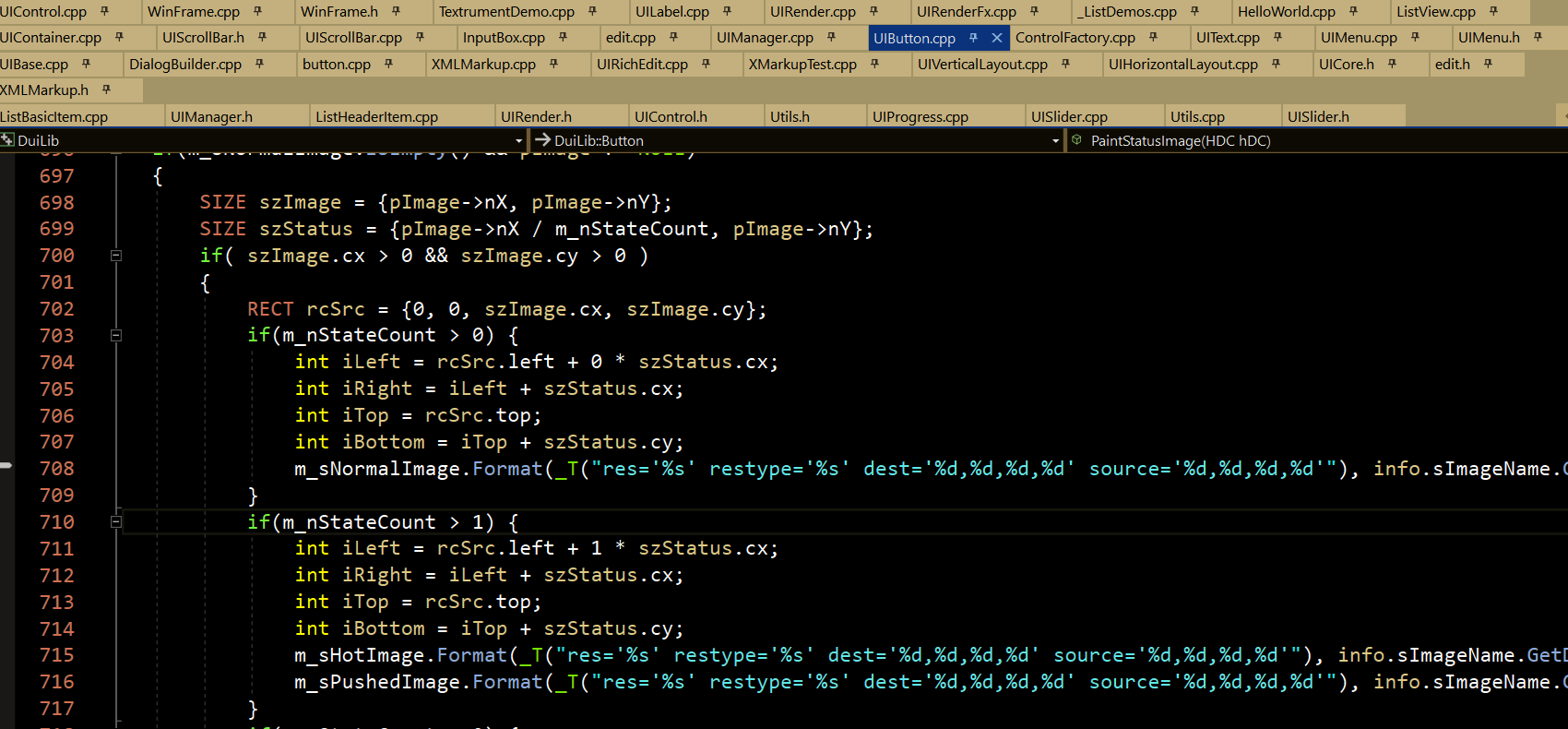Collapse the if block at line 710
Viewport: 1568px width, 729px height.
pyautogui.click(x=116, y=522)
